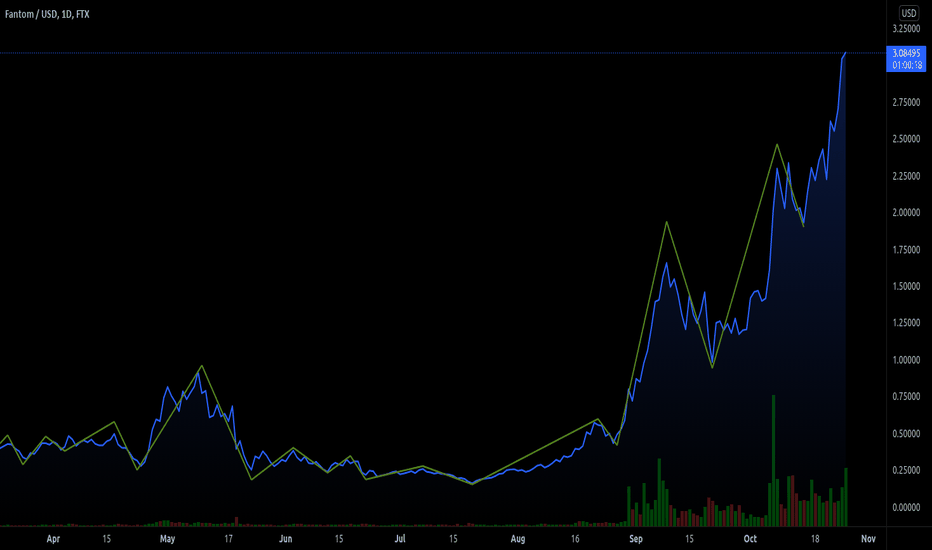This screenshot has height=550, width=932.
Task: Click the 2.75000 price axis label
Action: [906, 102]
